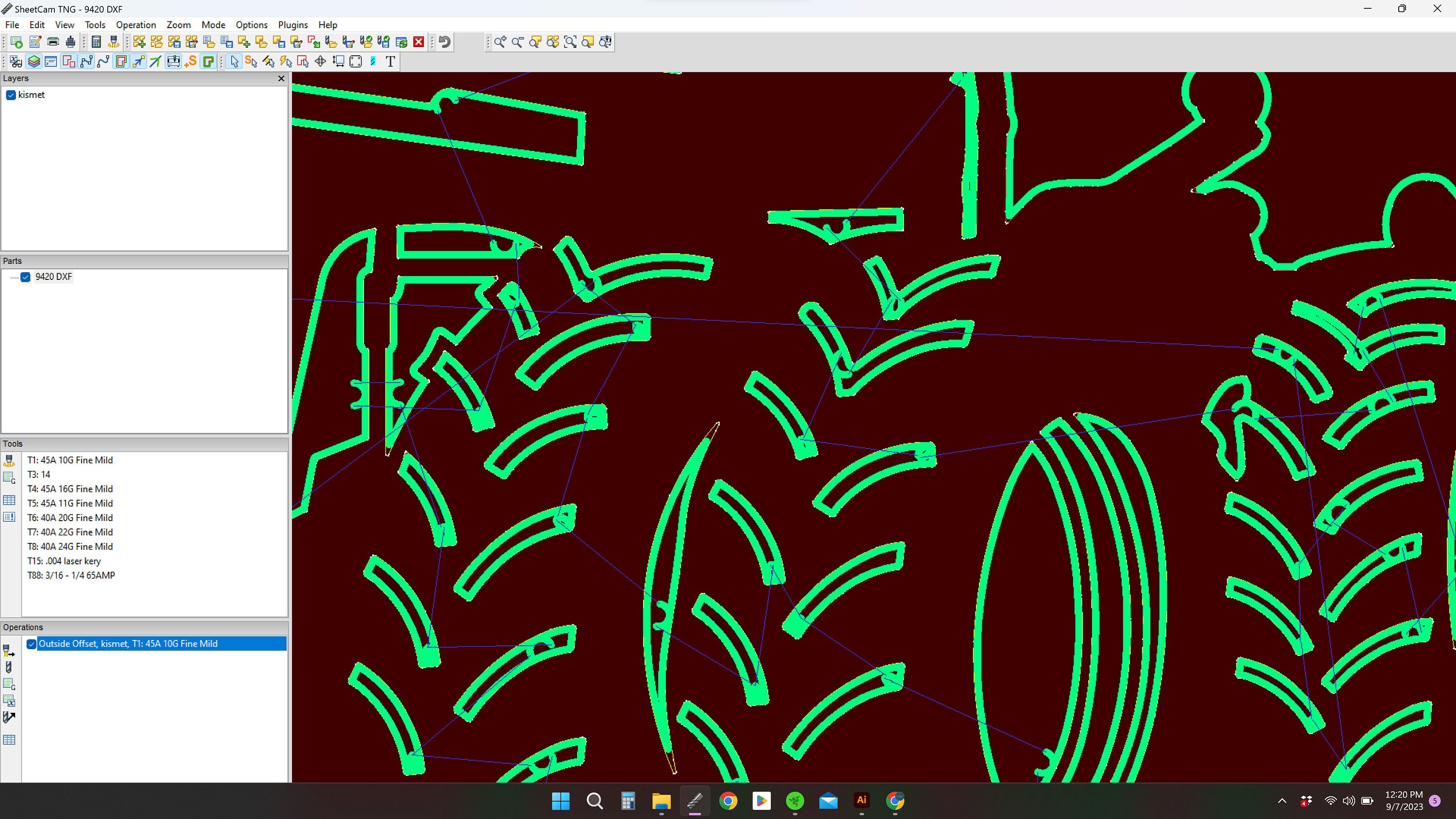Select T88: 3/16 - 1/4 65AMP tool
This screenshot has height=819, width=1456.
[71, 575]
